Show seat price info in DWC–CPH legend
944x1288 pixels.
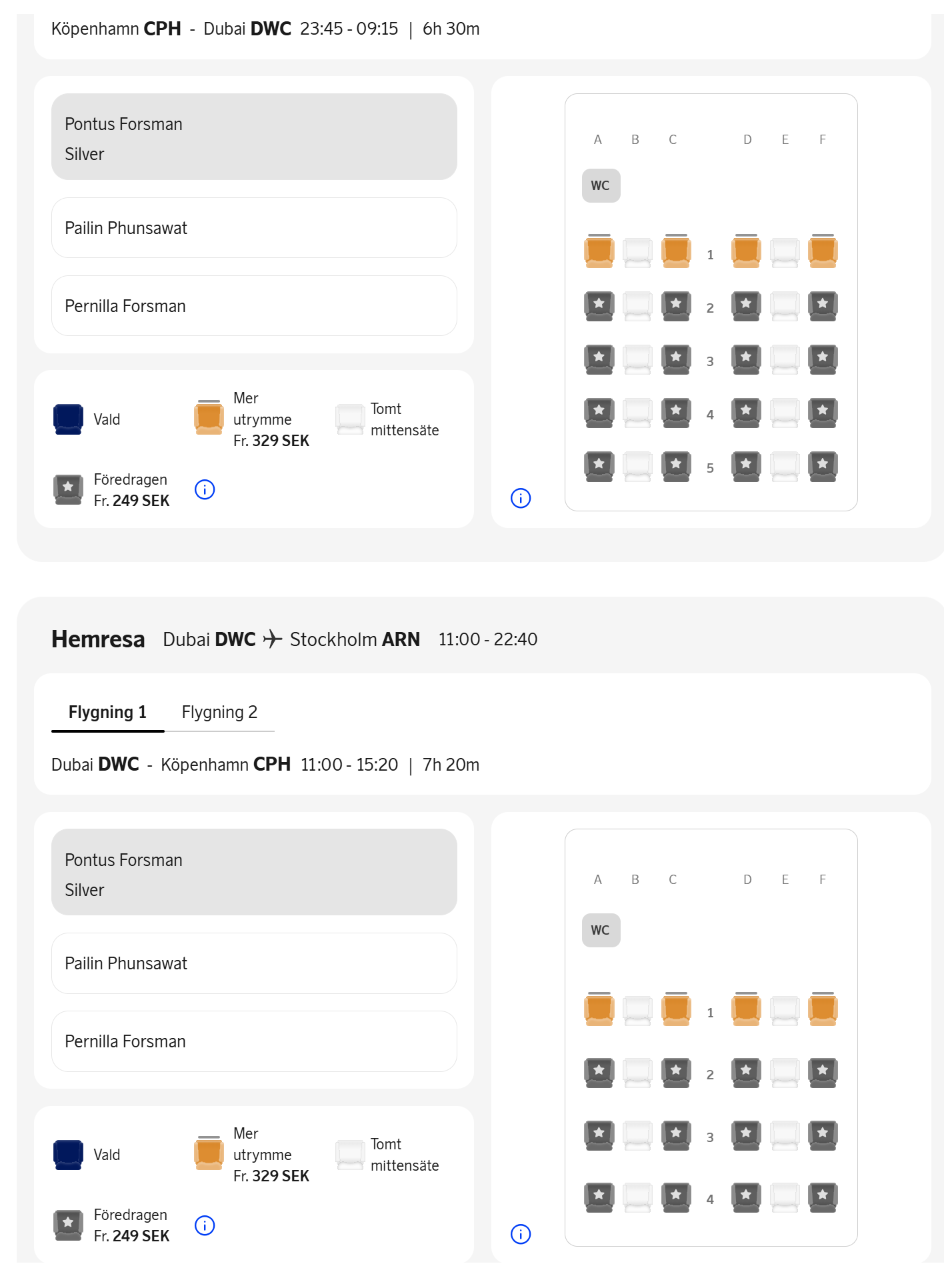pyautogui.click(x=205, y=1225)
